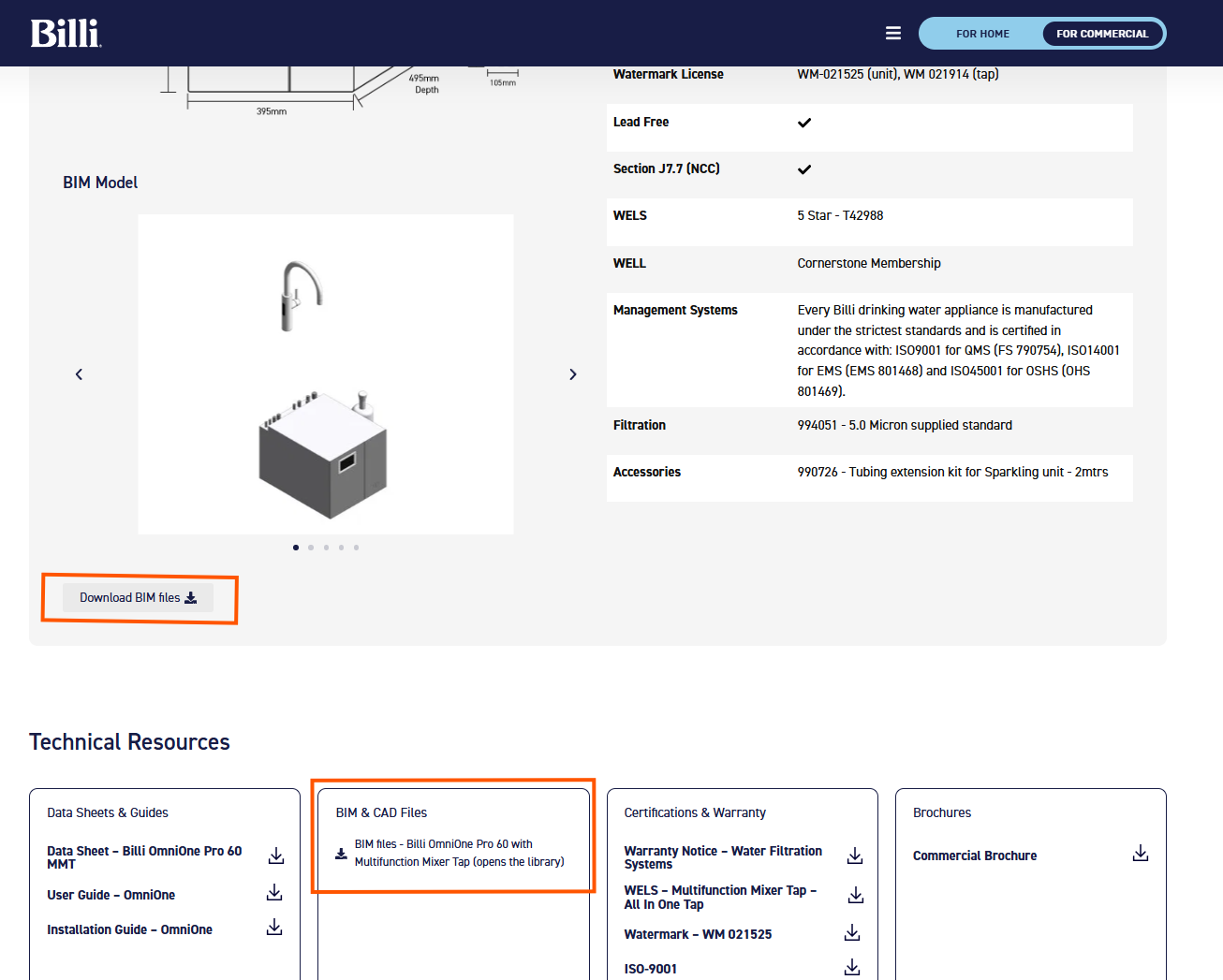1223x980 pixels.
Task: Select the For Commercial option
Action: pyautogui.click(x=1102, y=34)
